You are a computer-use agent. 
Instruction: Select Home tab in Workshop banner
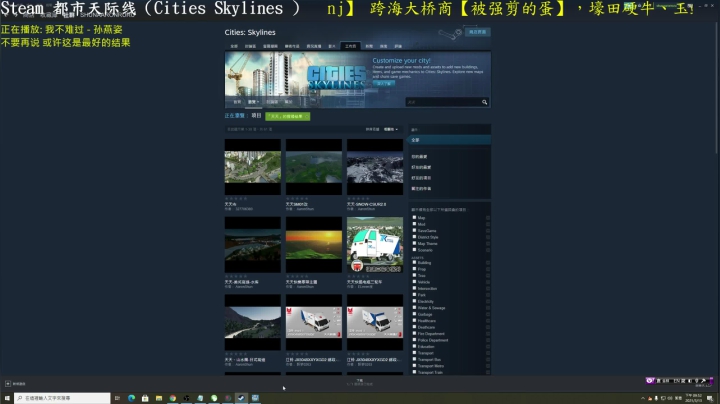point(237,102)
